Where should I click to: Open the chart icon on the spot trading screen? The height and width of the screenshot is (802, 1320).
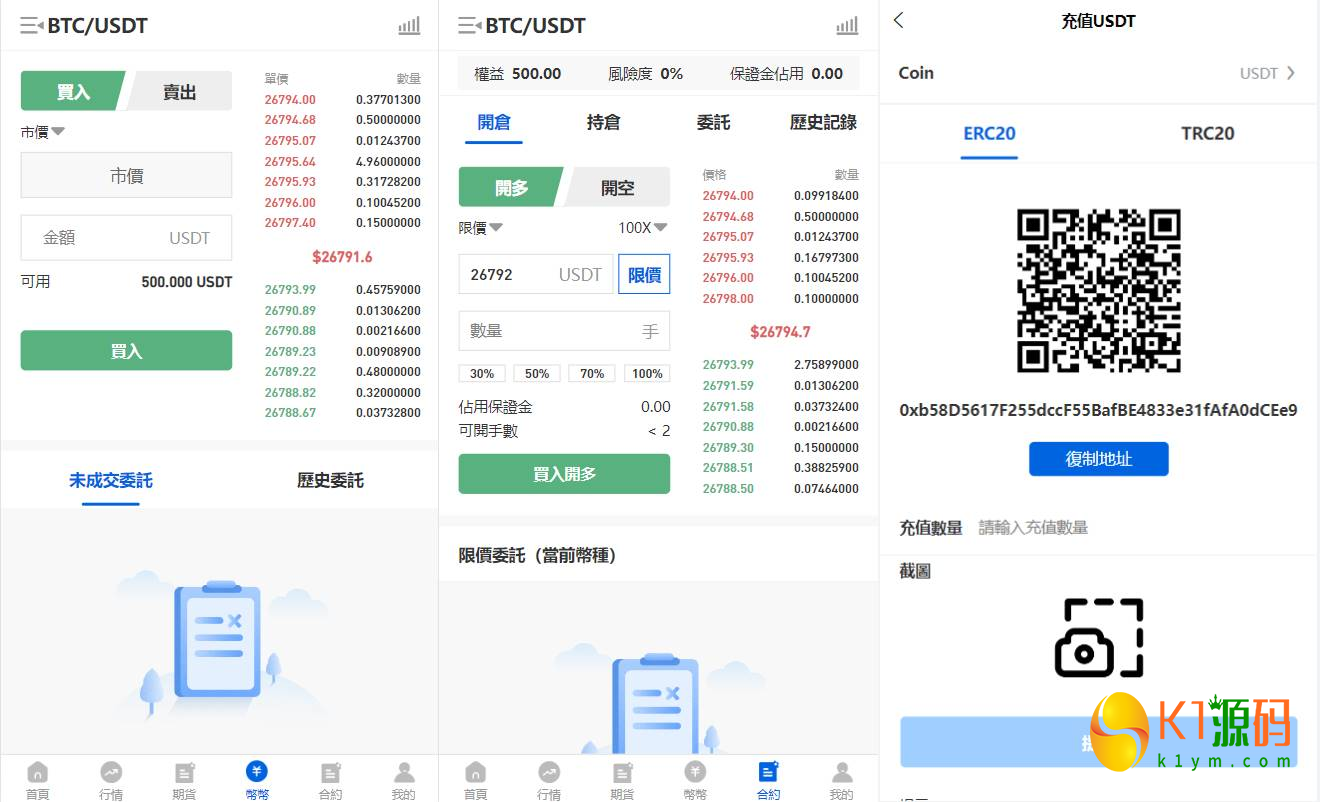point(409,26)
